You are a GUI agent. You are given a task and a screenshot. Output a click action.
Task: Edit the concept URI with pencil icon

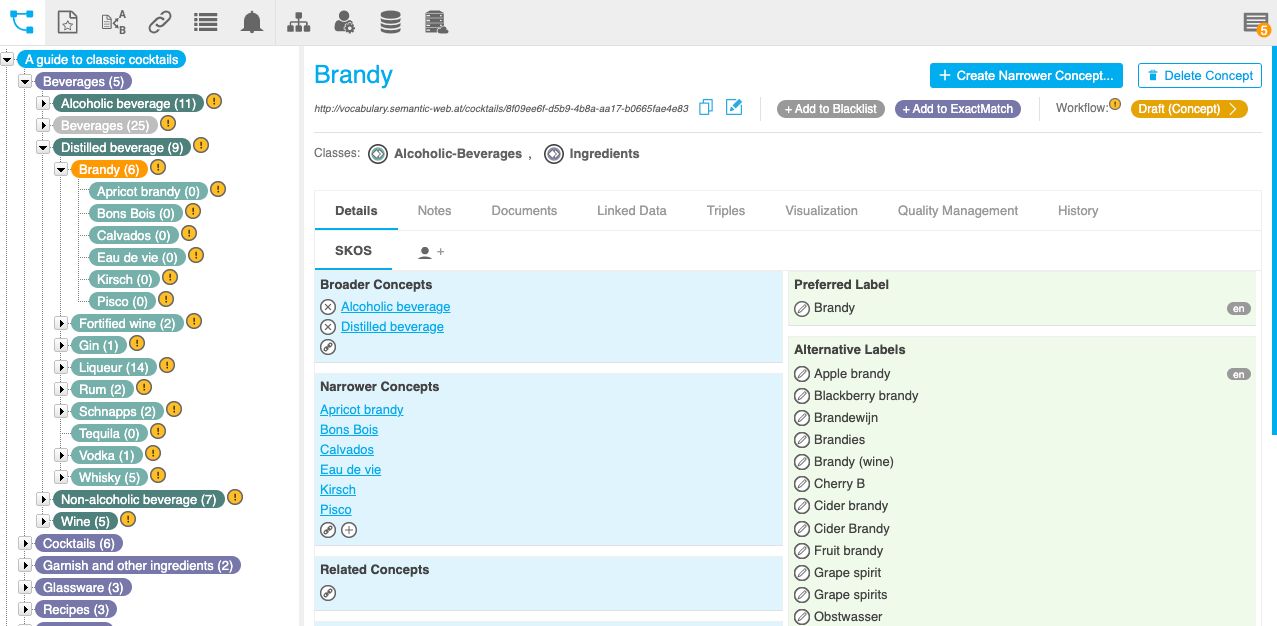click(734, 107)
